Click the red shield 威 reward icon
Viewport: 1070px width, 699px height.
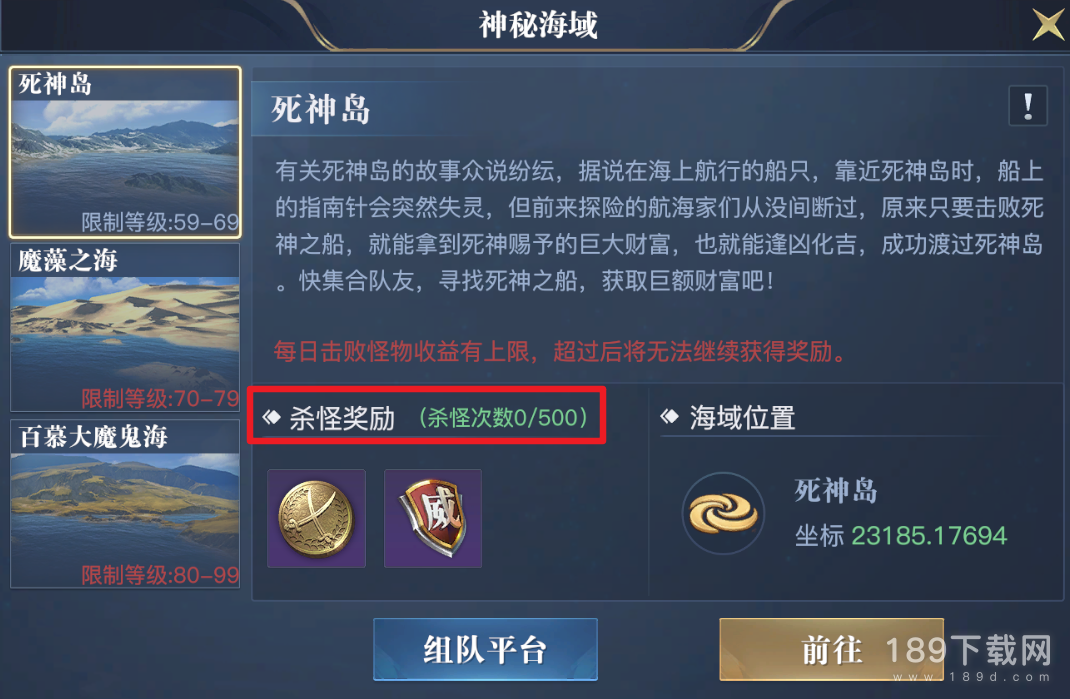[x=433, y=518]
